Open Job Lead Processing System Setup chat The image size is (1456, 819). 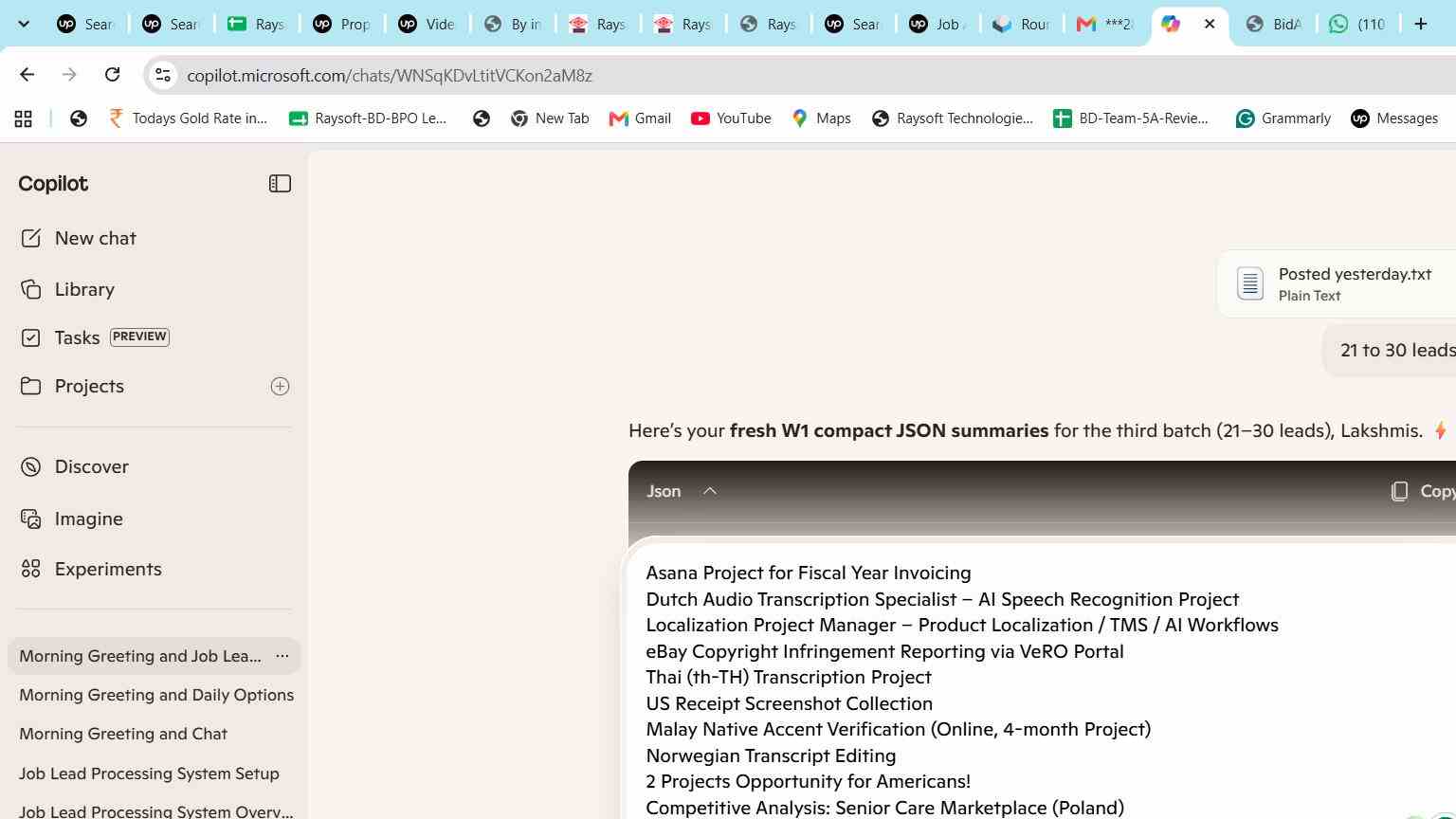point(149,773)
